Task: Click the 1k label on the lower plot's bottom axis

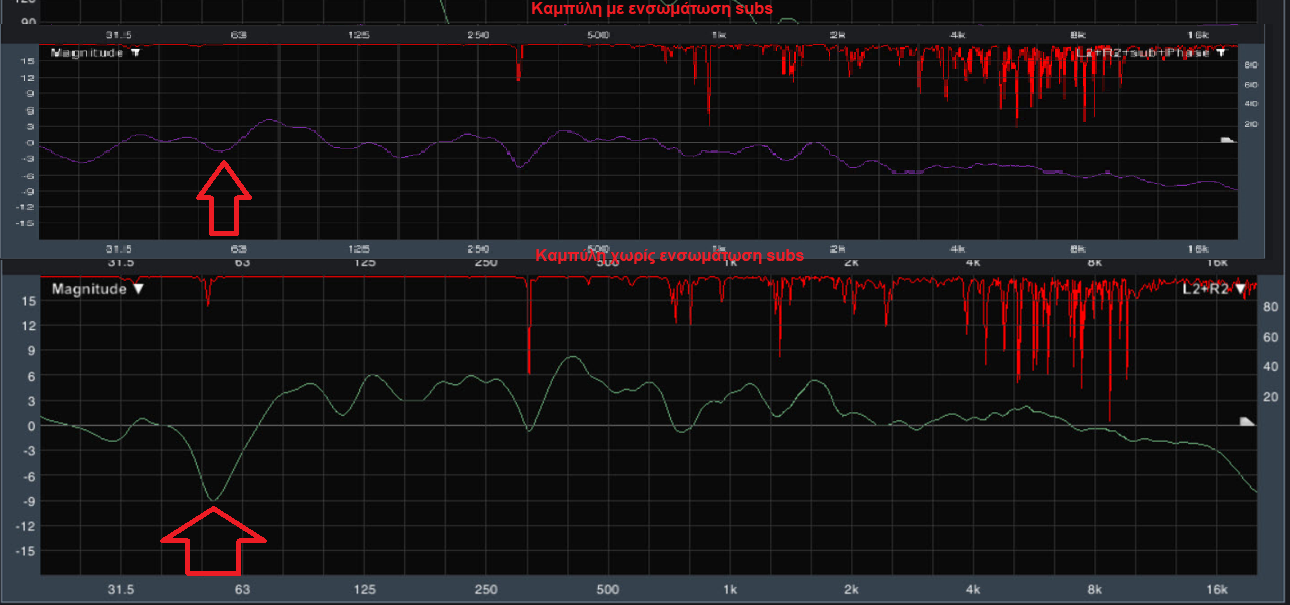Action: (730, 589)
